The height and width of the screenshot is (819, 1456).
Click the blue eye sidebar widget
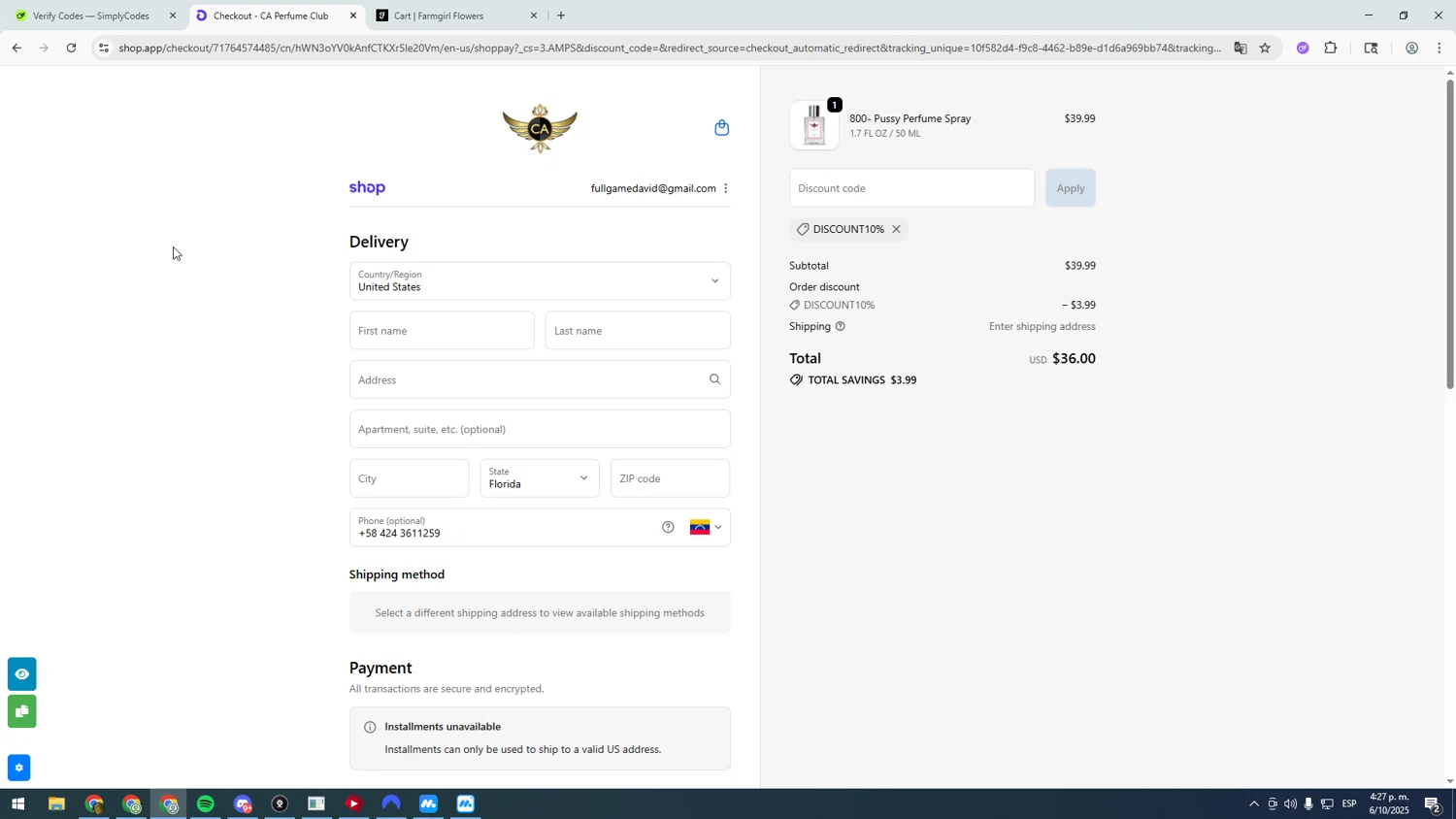(x=21, y=674)
